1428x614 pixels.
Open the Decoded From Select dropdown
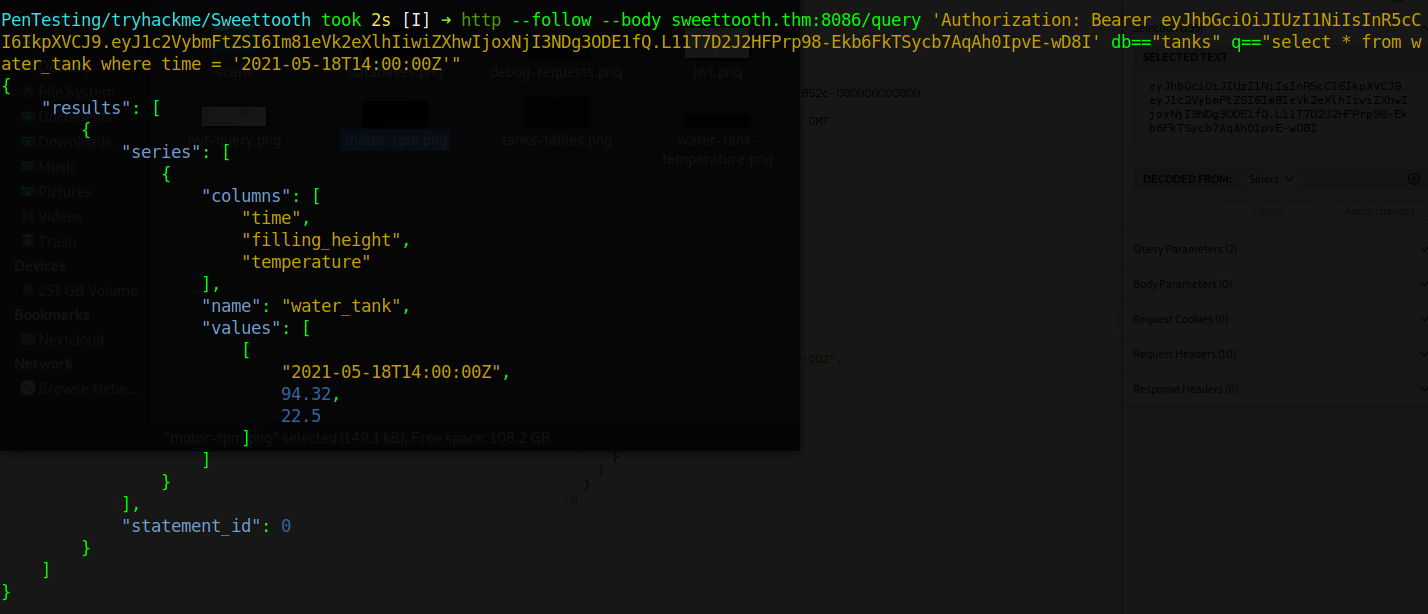tap(1270, 179)
